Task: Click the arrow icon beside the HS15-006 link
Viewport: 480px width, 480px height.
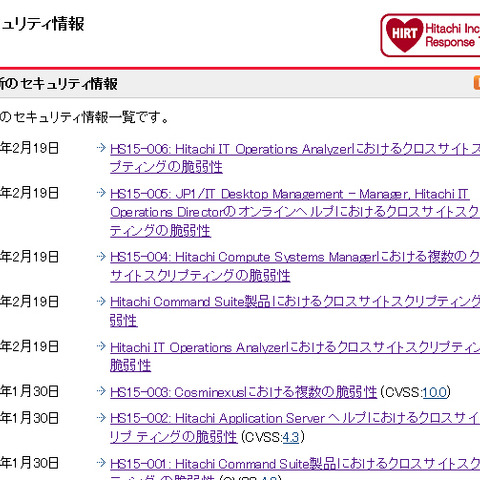Action: pos(101,148)
